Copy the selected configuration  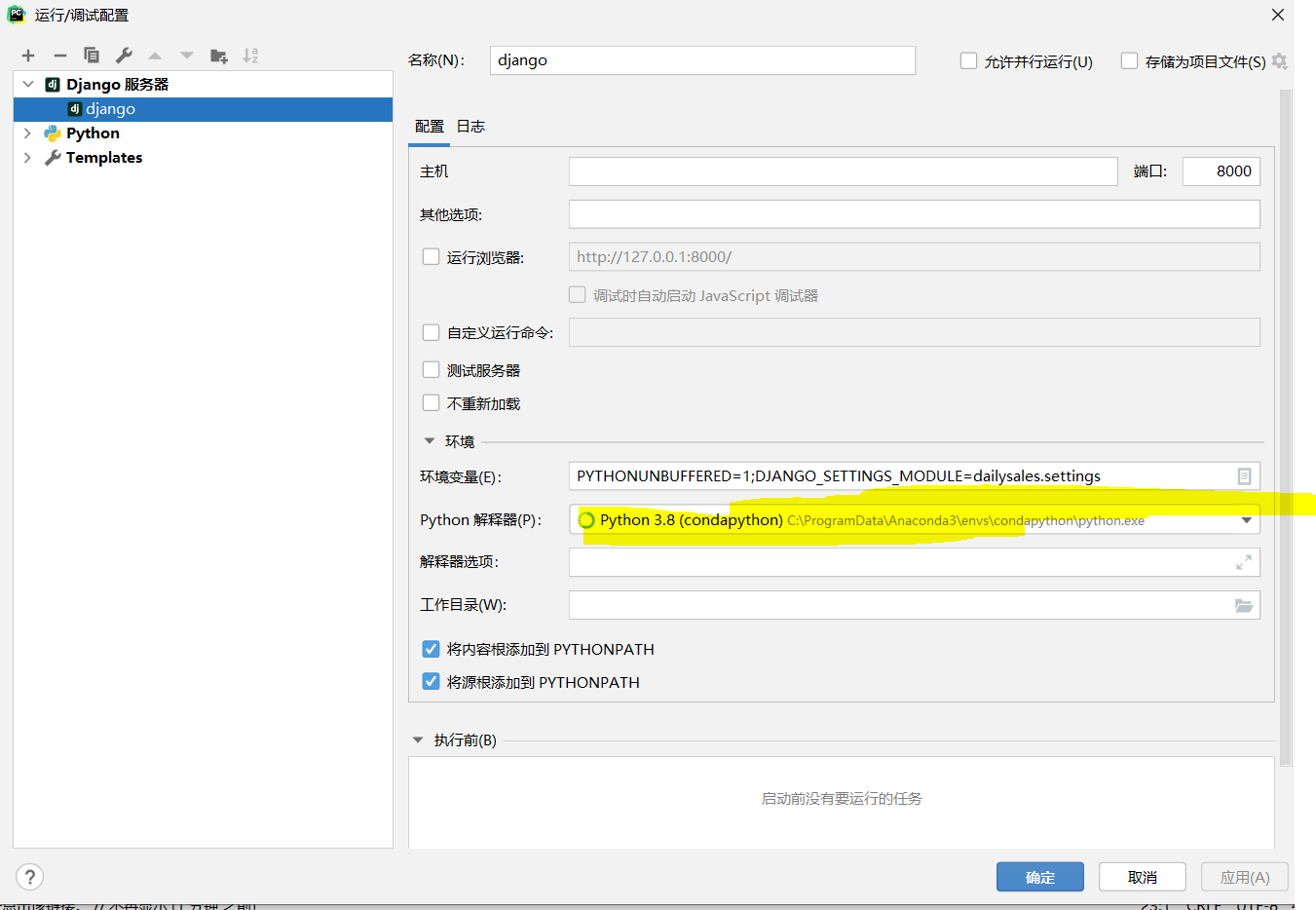pos(92,56)
